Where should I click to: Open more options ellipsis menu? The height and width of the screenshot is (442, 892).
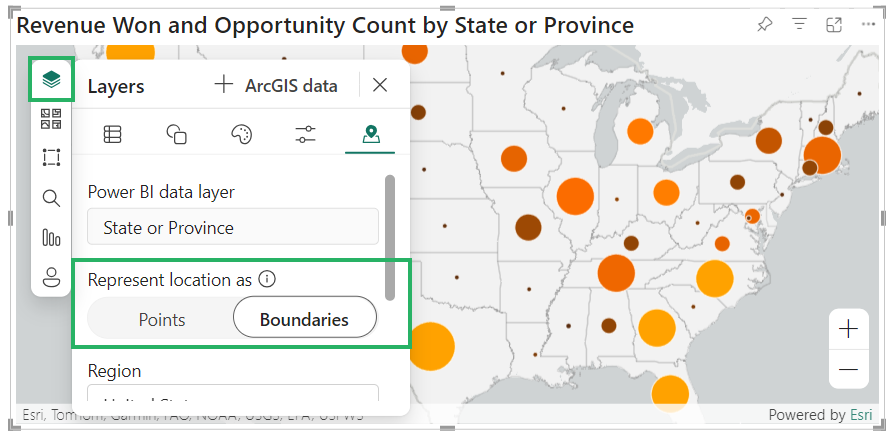tap(867, 25)
